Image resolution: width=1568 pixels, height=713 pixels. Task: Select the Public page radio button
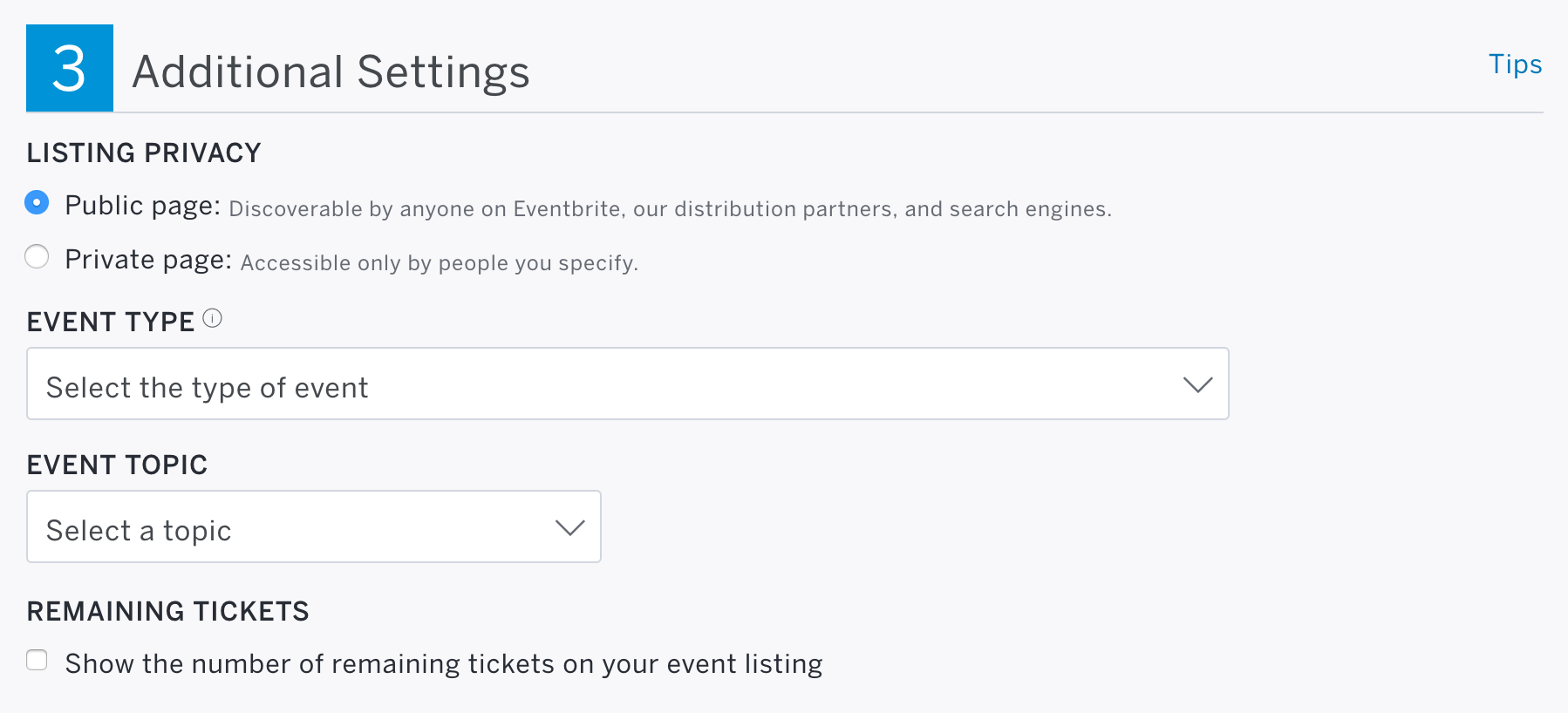coord(37,202)
